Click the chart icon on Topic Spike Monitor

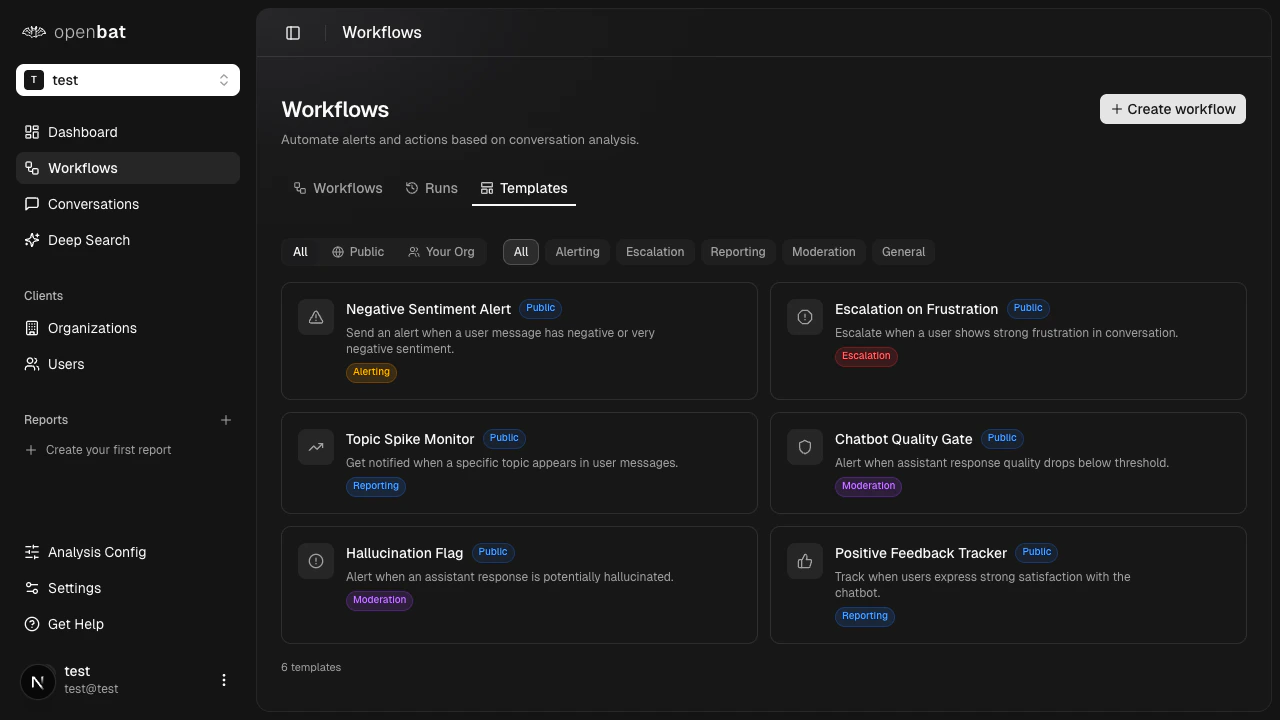coord(316,447)
